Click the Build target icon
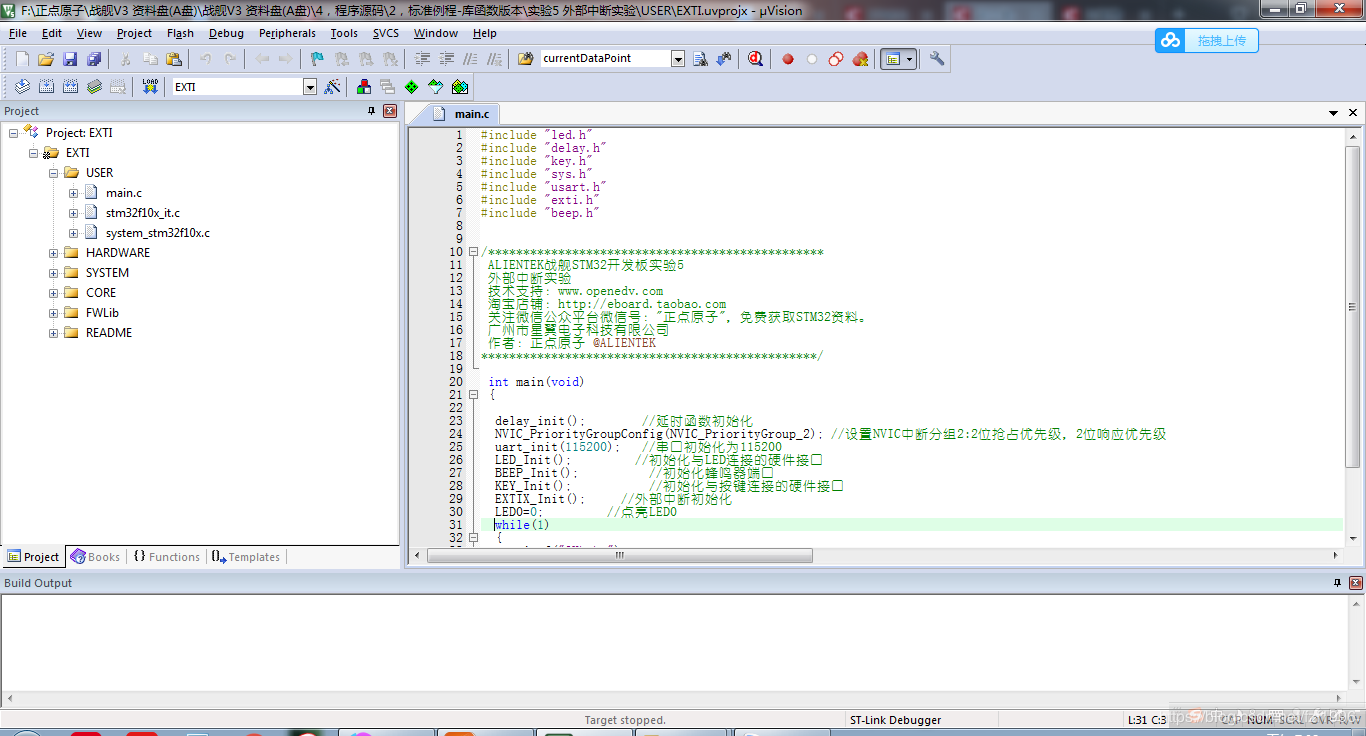Image resolution: width=1366 pixels, height=736 pixels. point(46,87)
